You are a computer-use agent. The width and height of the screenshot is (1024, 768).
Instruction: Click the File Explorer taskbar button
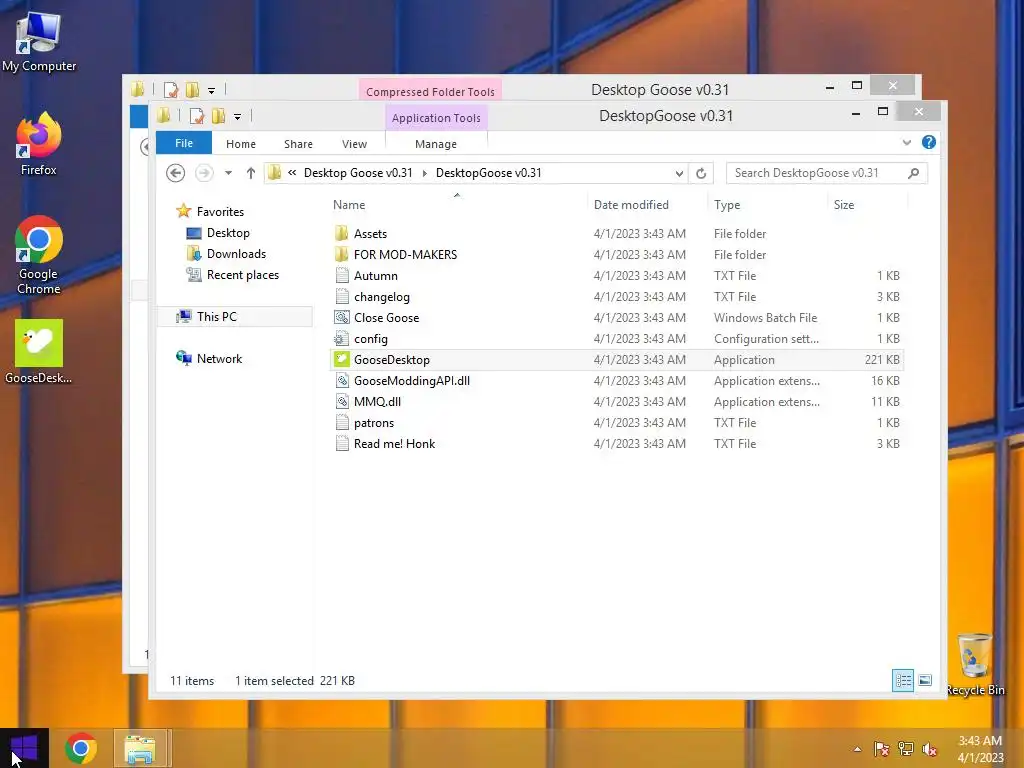pos(140,748)
